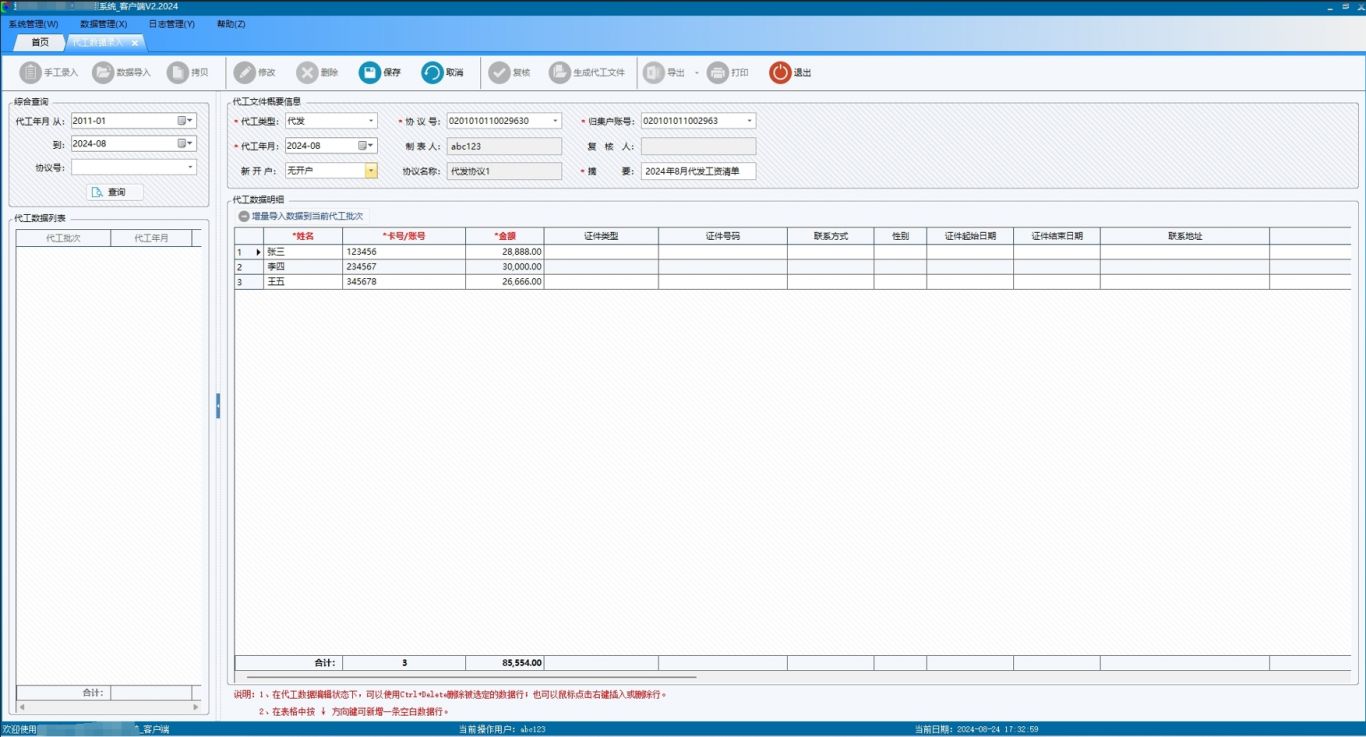Viewport: 1366px width, 737px height.
Task: Click the account cell 234567
Action: 404,267
